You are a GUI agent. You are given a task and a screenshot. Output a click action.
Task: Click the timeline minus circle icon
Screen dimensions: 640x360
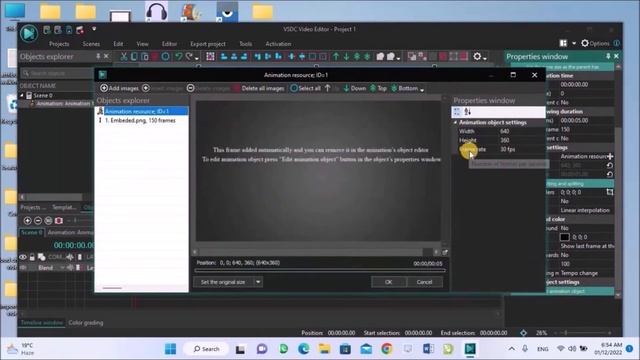coord(38,220)
